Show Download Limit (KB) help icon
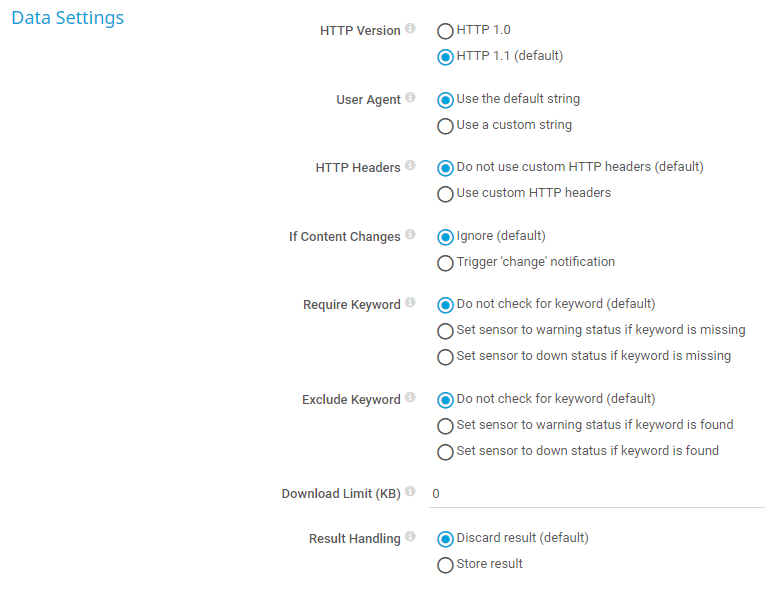Image resolution: width=765 pixels, height=589 pixels. [411, 493]
